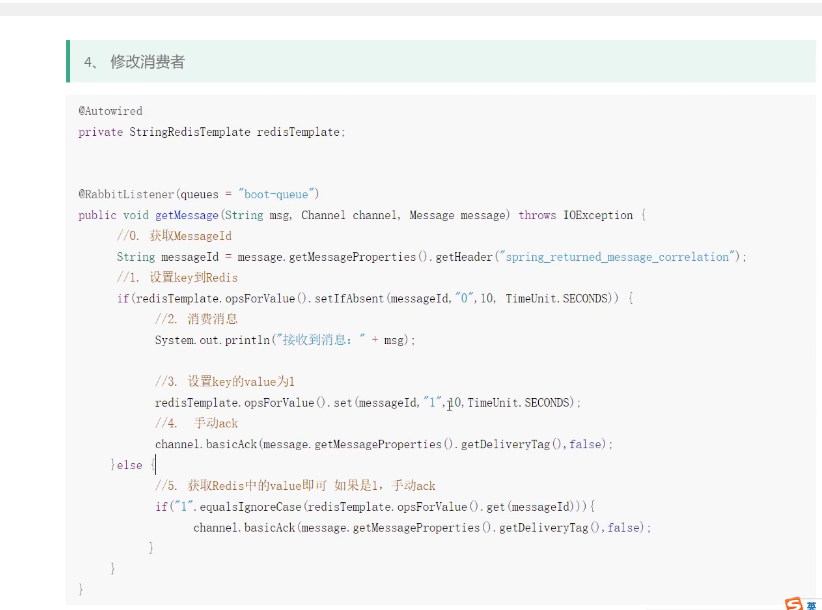This screenshot has height=610, width=822.
Task: Click the Sogou input method logo icon
Action: coord(794,603)
